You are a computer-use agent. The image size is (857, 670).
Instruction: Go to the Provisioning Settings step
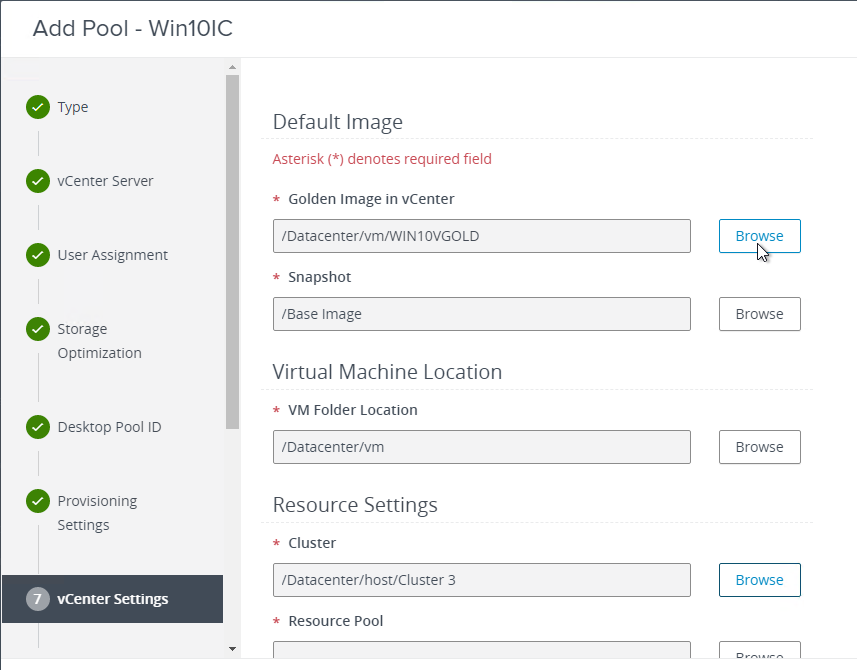point(97,513)
